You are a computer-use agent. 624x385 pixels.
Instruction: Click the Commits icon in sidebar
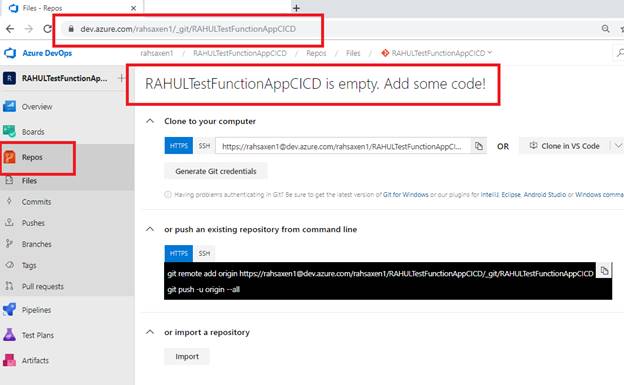(10, 201)
